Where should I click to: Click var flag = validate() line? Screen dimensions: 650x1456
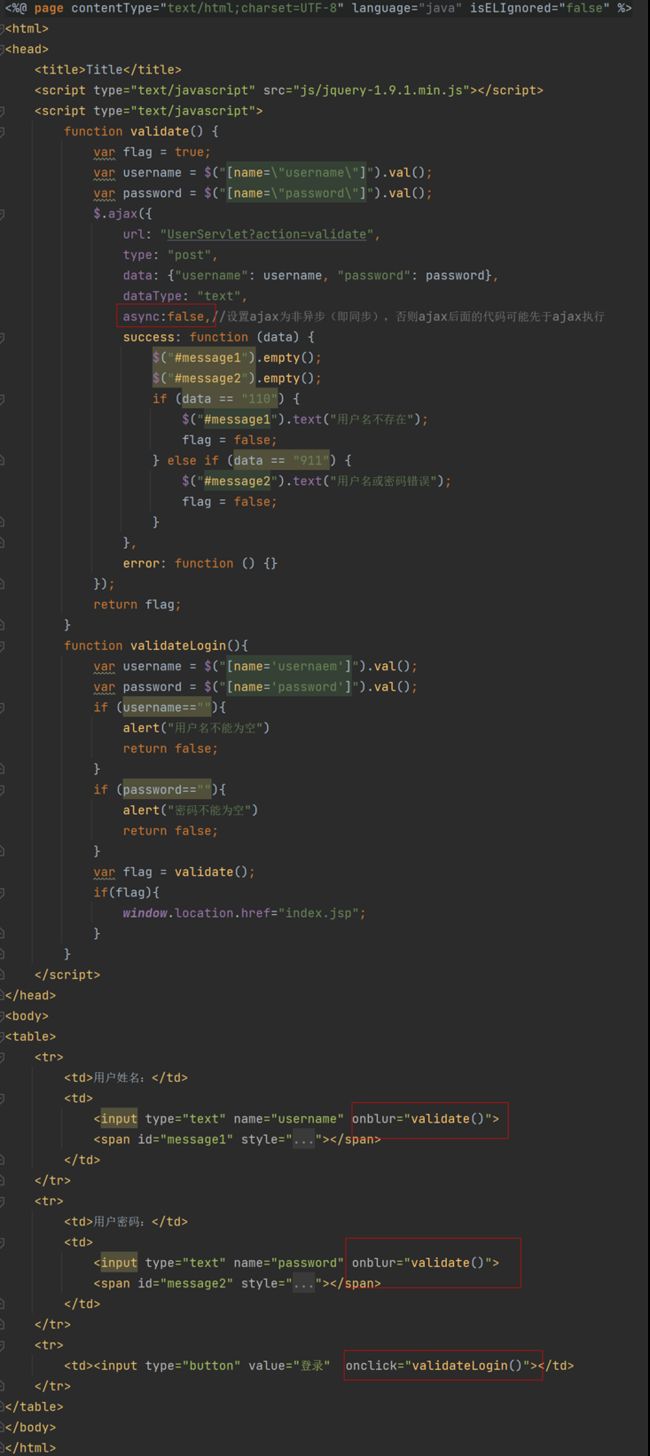[174, 871]
